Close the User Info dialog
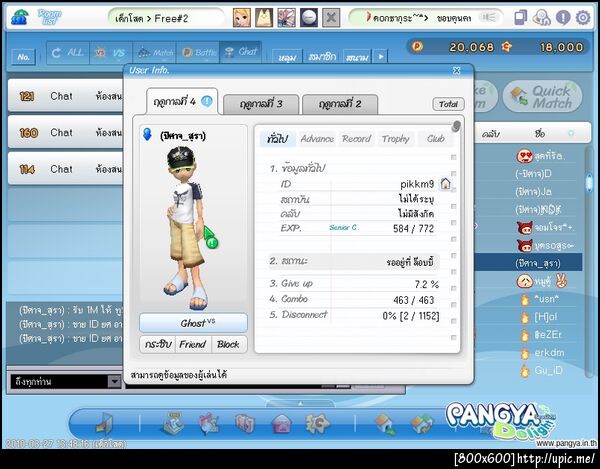The height and width of the screenshot is (469, 600). click(x=456, y=70)
